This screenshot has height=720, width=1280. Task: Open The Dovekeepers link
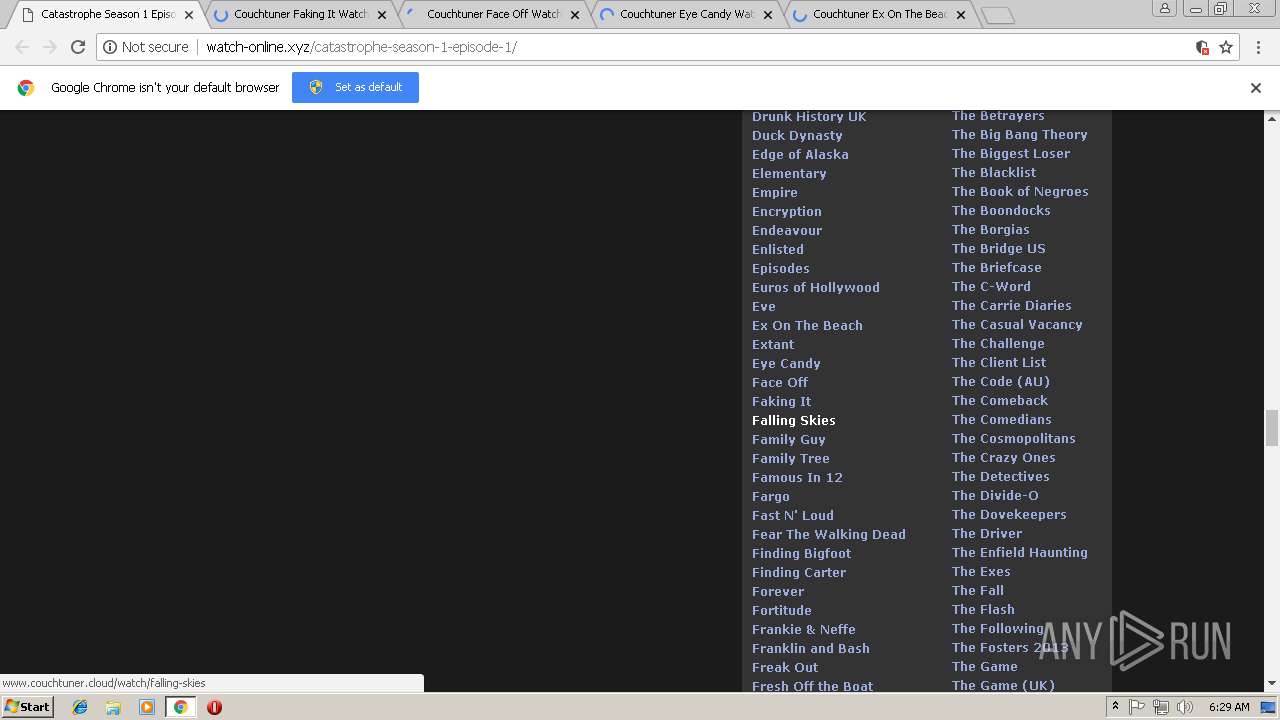(1009, 514)
